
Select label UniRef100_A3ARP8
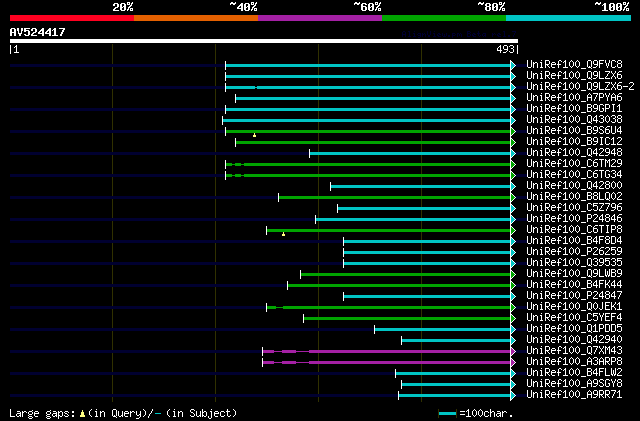(574, 362)
